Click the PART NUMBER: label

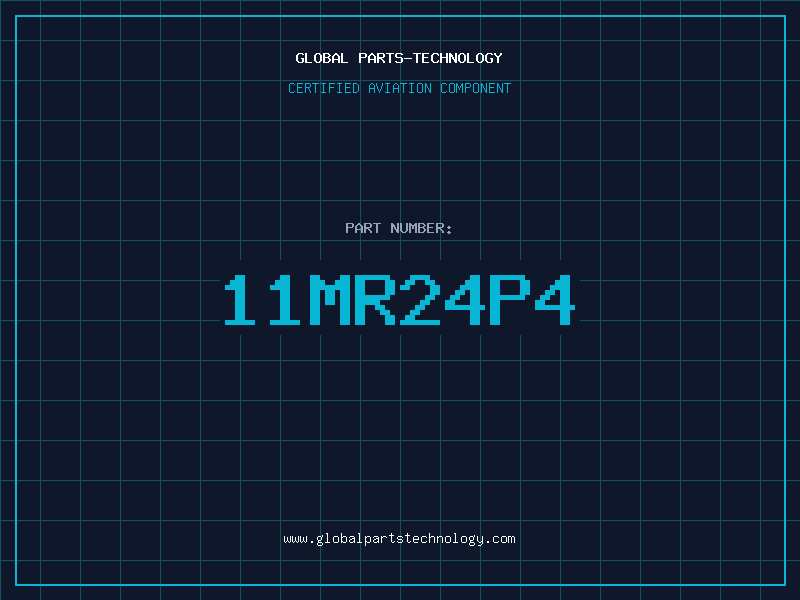[398, 228]
